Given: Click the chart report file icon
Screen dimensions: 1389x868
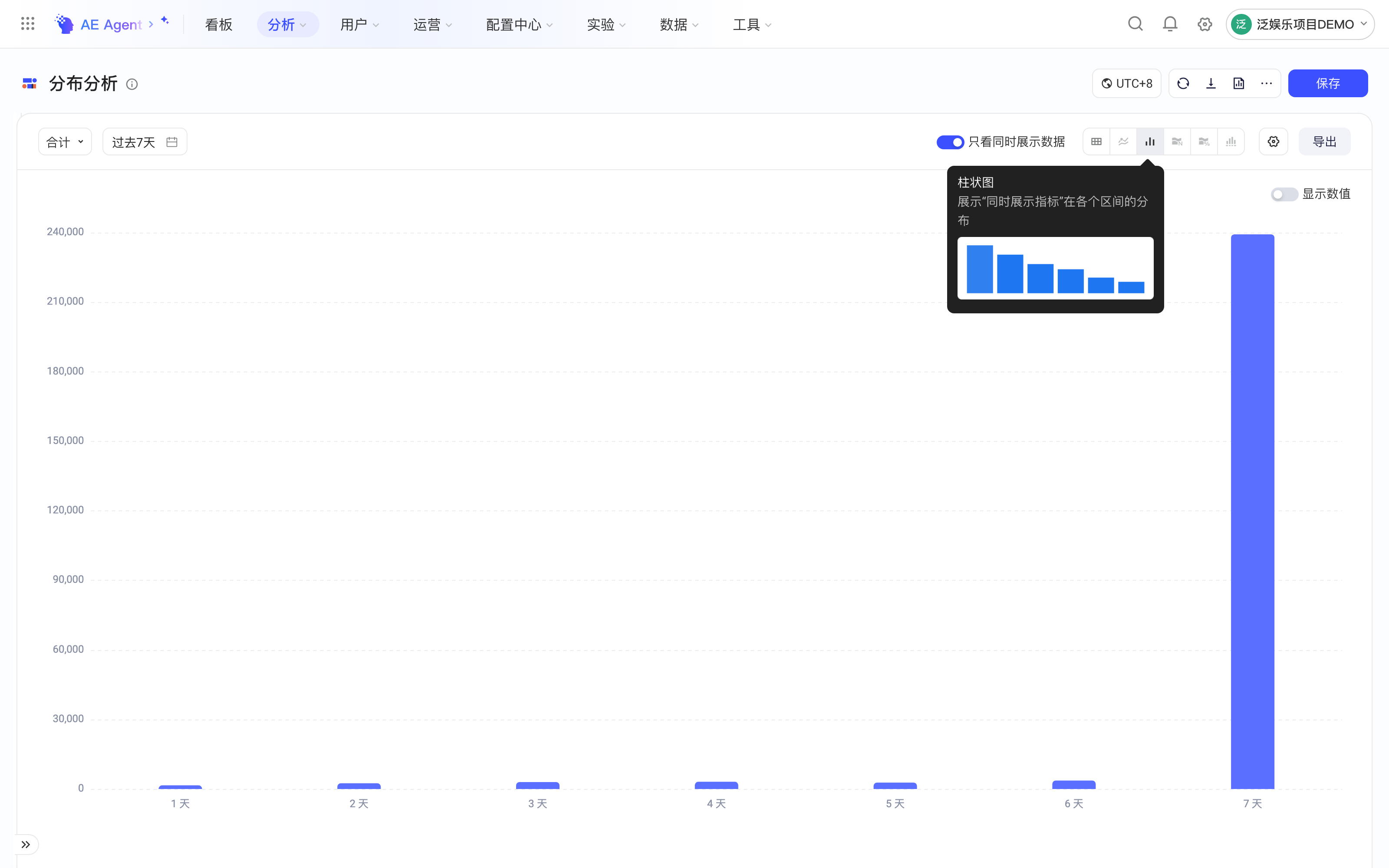Looking at the screenshot, I should tap(1239, 83).
